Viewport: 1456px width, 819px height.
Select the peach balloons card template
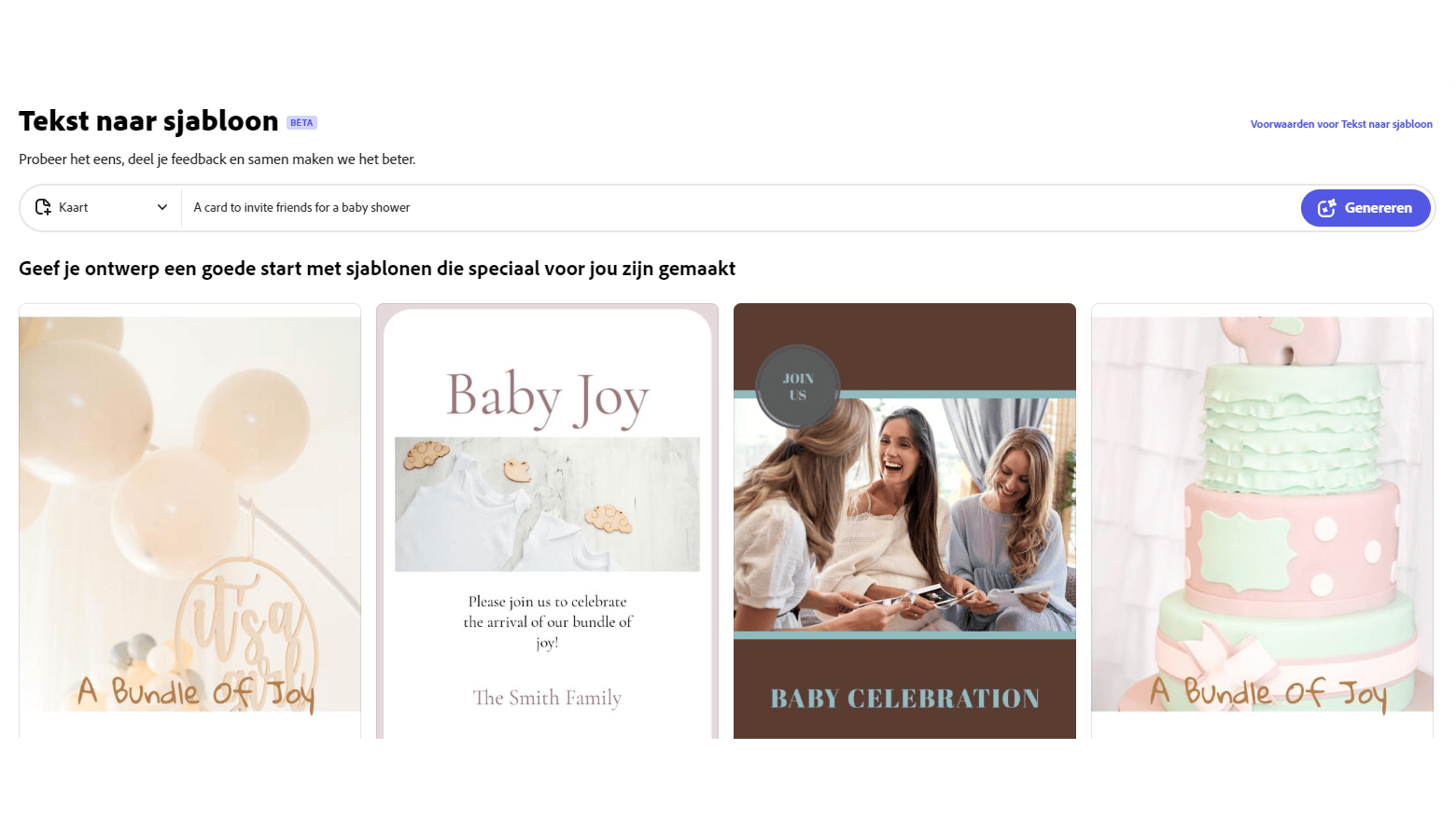pos(189,521)
